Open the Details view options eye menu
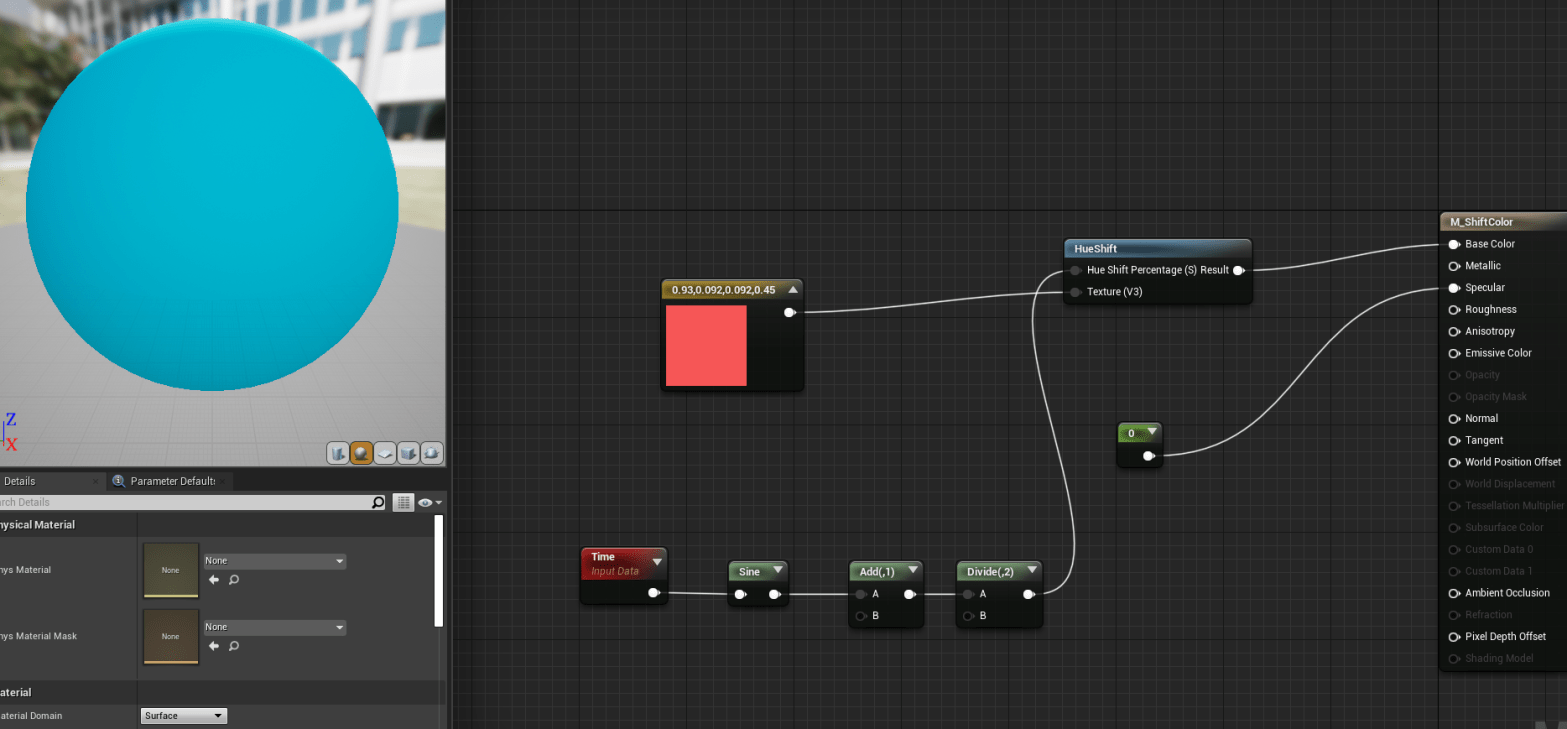1567x729 pixels. click(430, 502)
